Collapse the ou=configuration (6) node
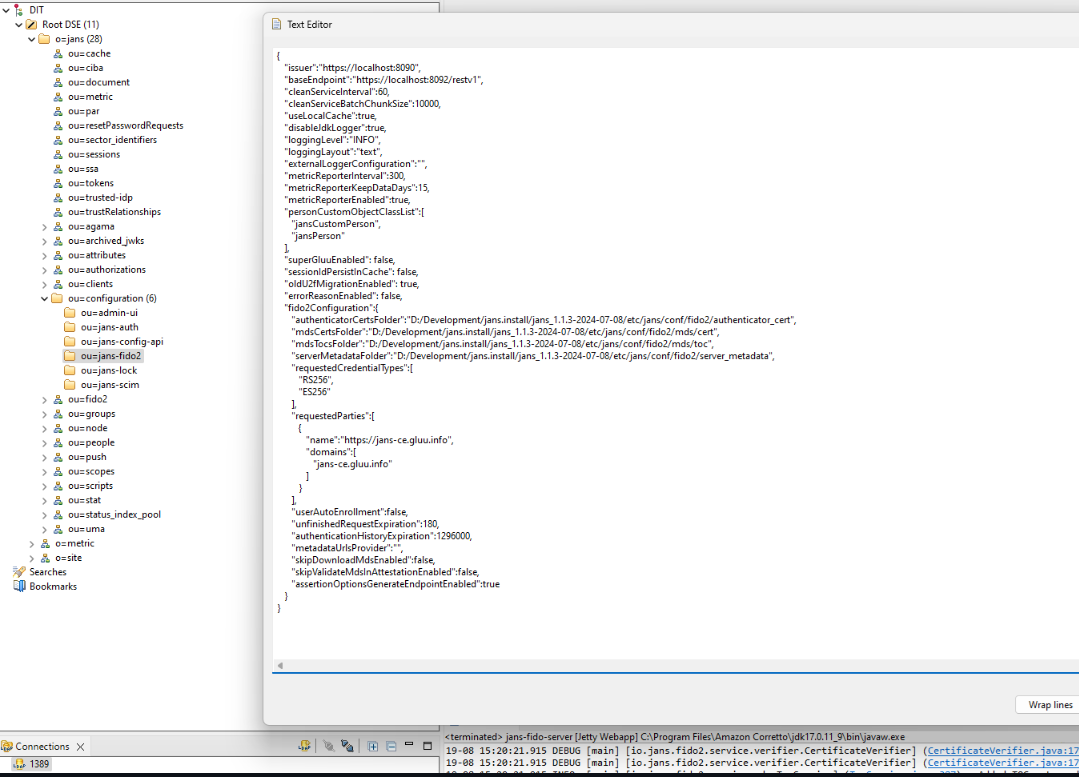The image size is (1079, 777). point(45,298)
